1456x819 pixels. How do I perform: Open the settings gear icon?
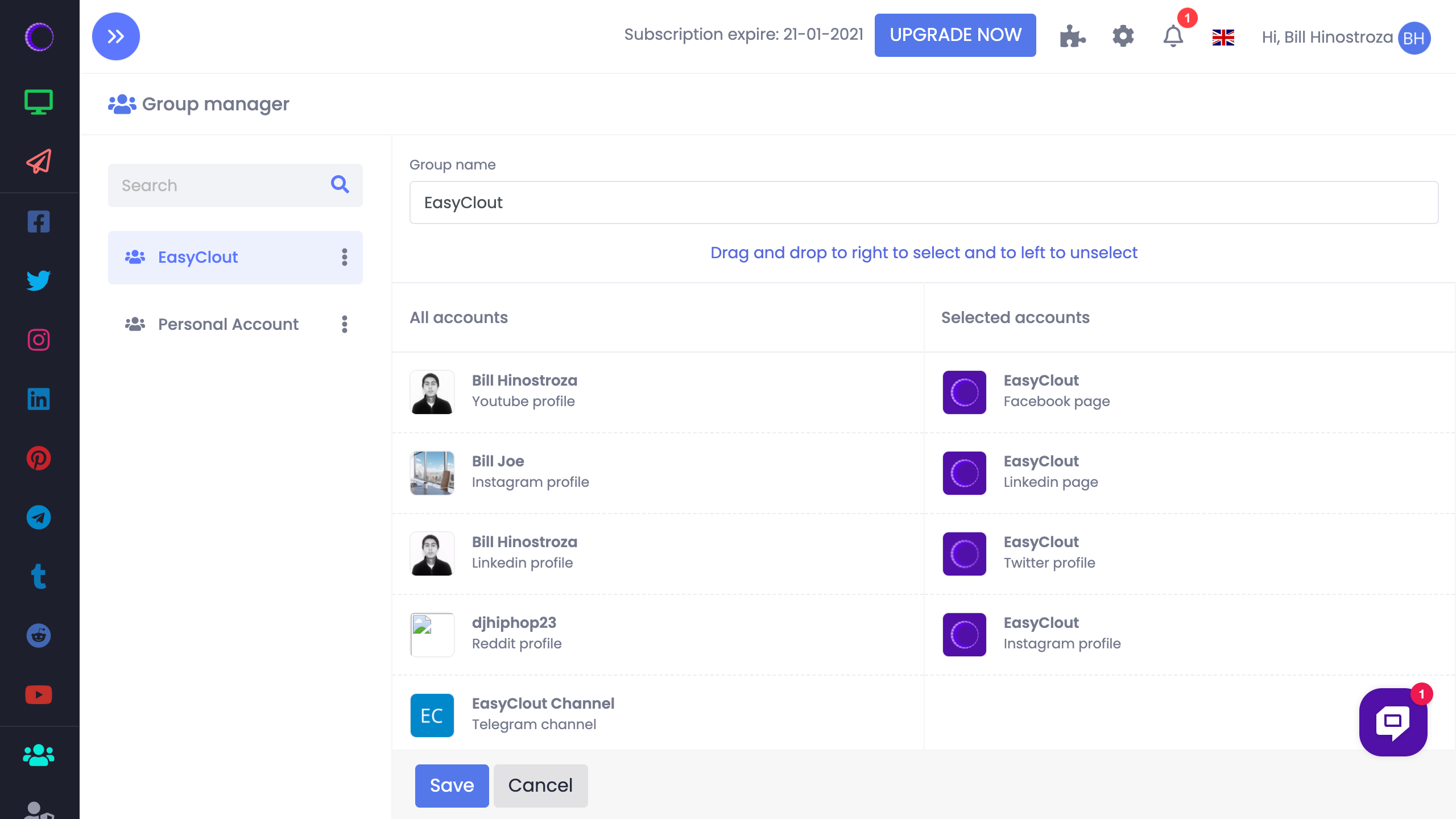(x=1123, y=36)
